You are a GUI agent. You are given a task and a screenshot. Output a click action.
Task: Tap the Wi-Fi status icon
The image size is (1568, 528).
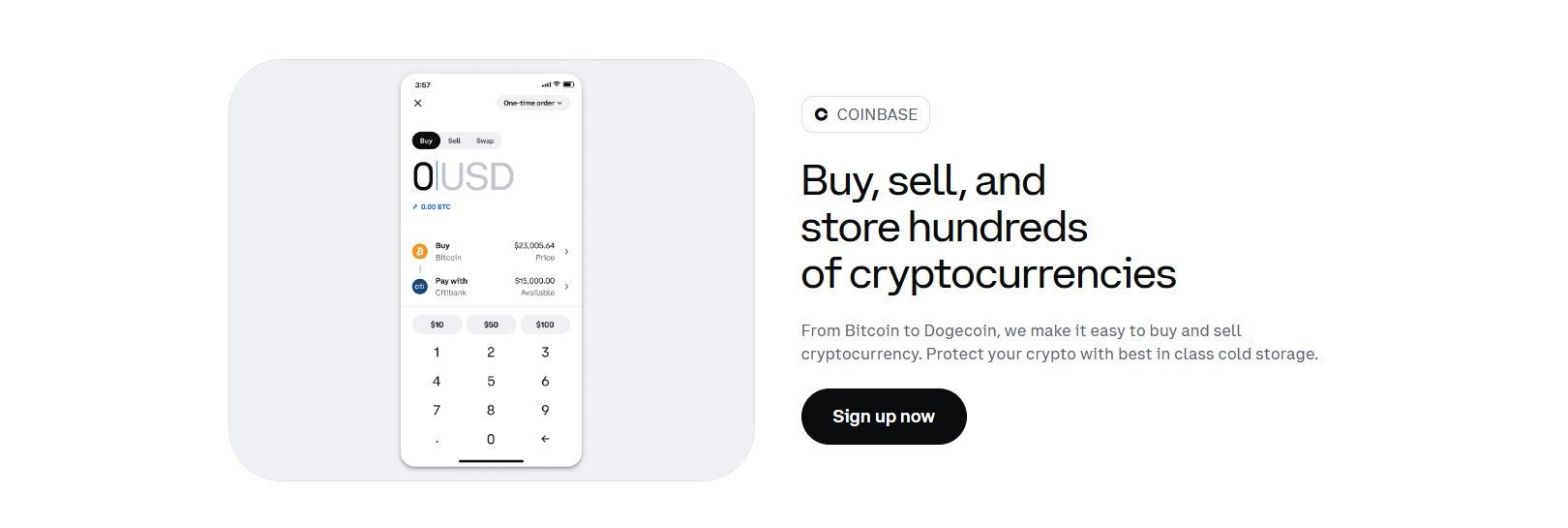tap(557, 84)
